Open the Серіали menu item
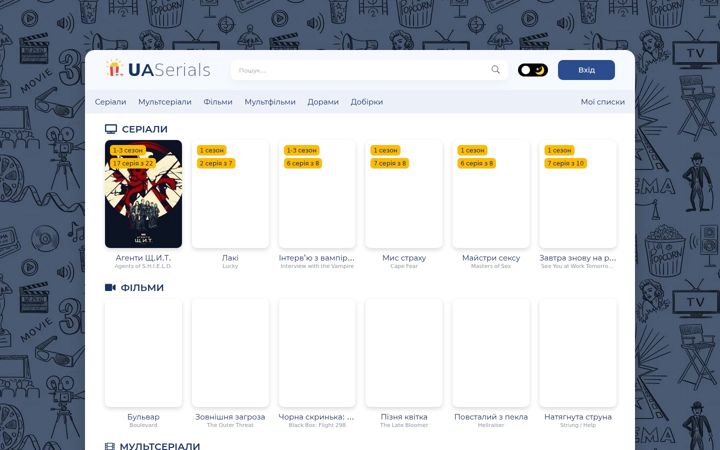 (x=110, y=102)
